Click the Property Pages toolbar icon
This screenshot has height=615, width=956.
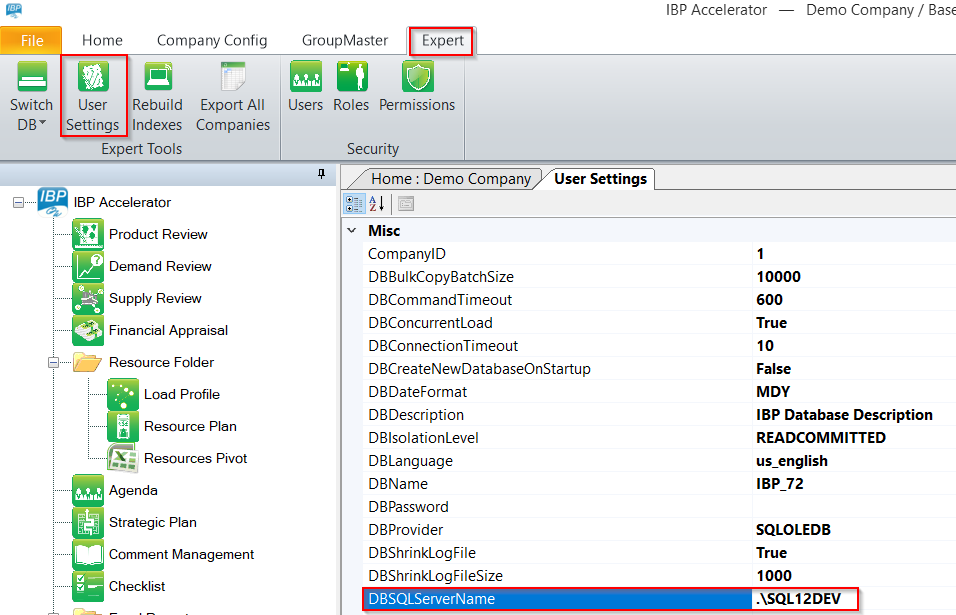click(x=406, y=204)
